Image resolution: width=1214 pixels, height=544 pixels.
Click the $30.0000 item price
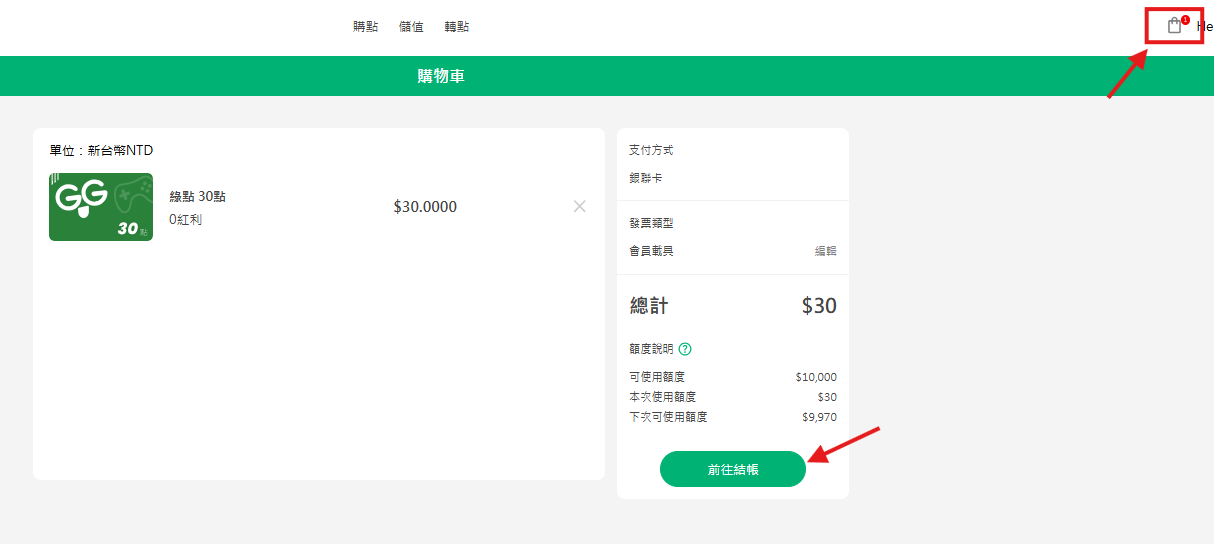click(x=425, y=207)
